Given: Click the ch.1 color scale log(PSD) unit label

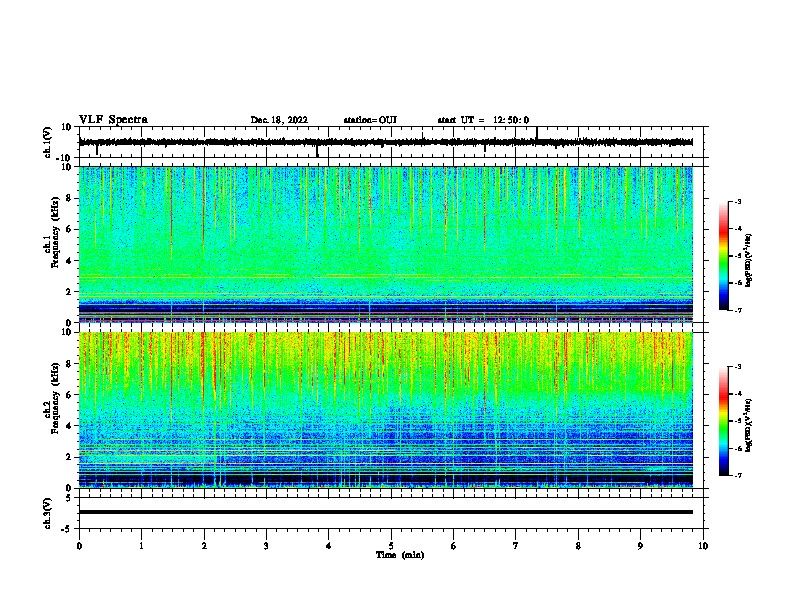Looking at the screenshot, I should pyautogui.click(x=748, y=261).
